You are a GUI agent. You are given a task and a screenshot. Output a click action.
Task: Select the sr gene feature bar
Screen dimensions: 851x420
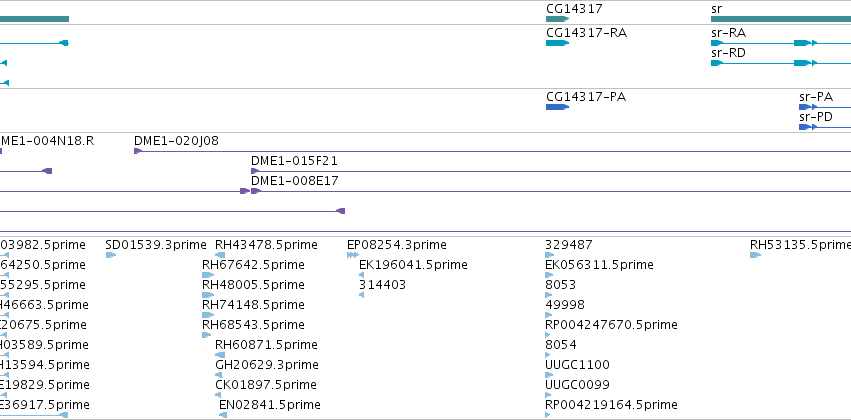pyautogui.click(x=781, y=19)
